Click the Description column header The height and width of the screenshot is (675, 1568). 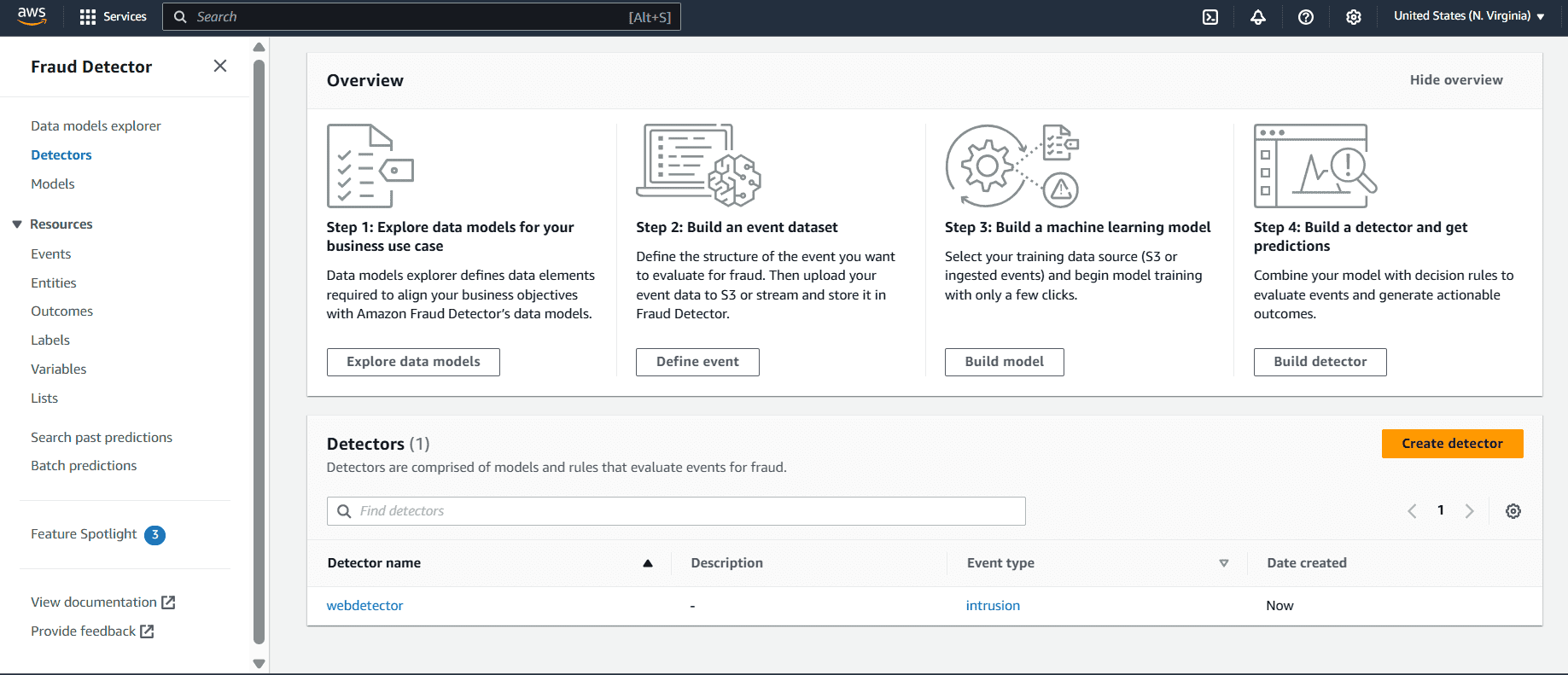pyautogui.click(x=726, y=563)
